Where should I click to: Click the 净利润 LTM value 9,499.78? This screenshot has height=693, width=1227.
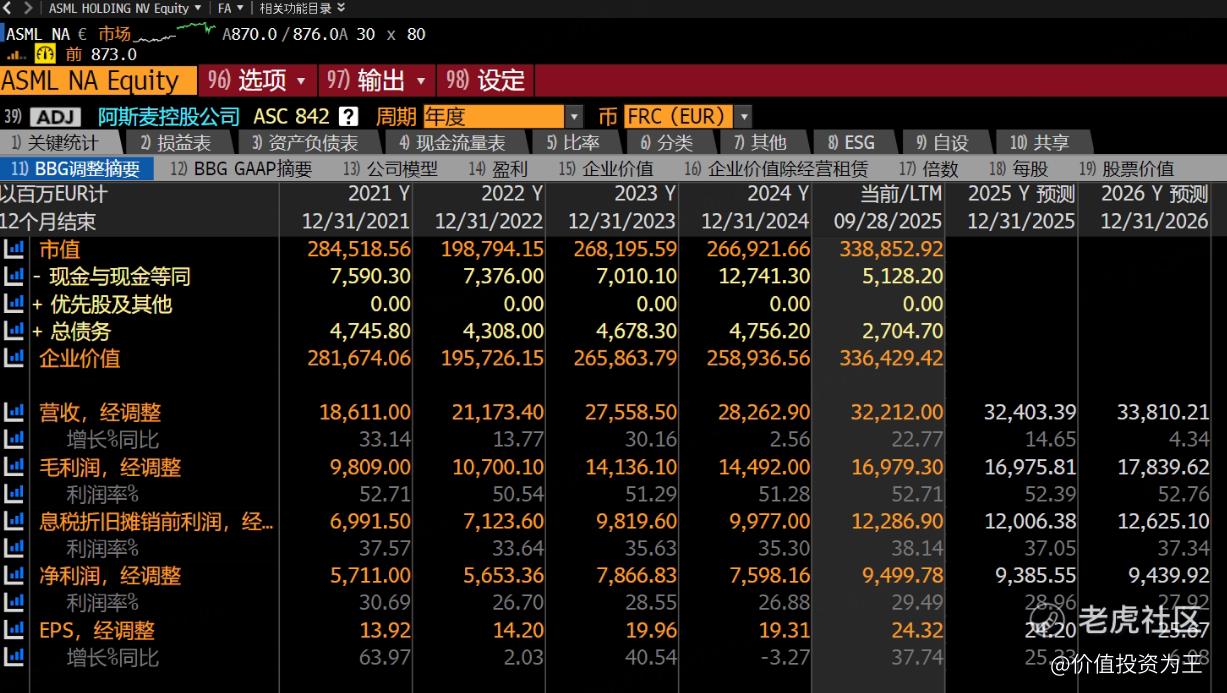point(902,575)
